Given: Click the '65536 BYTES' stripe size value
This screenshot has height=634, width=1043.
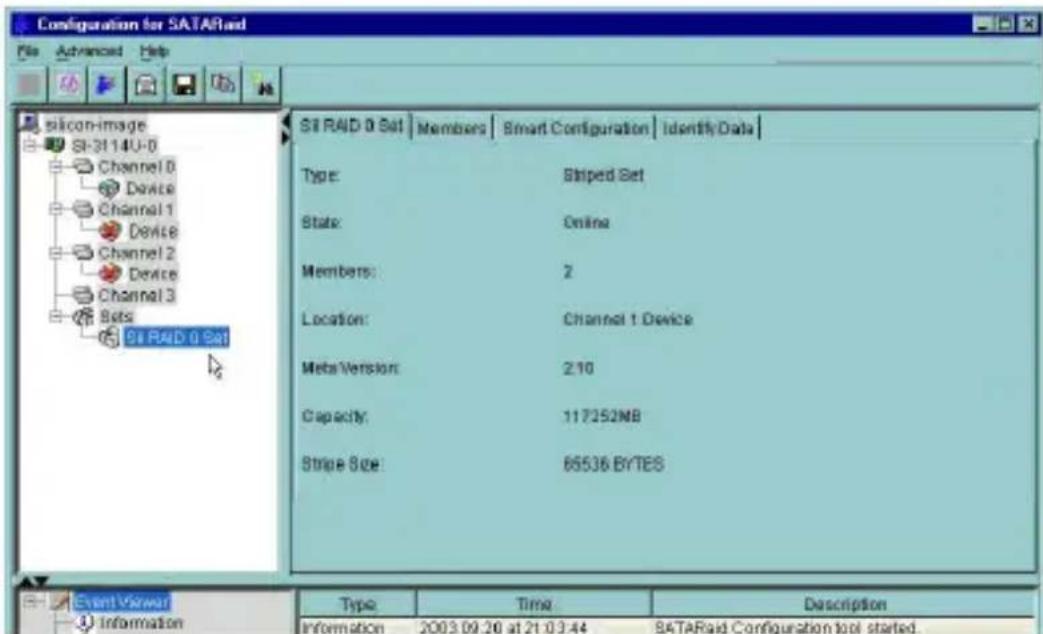Looking at the screenshot, I should pyautogui.click(x=613, y=464).
